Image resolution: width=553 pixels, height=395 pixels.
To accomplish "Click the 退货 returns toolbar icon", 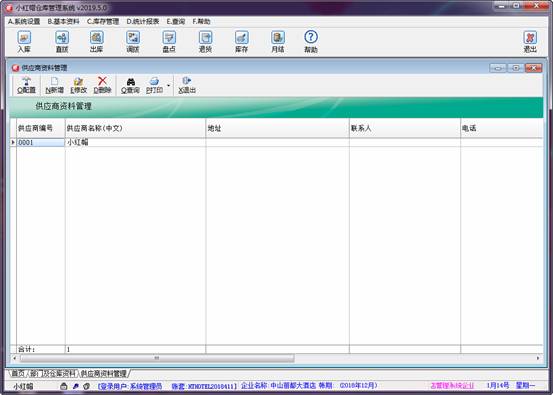I will pos(205,42).
